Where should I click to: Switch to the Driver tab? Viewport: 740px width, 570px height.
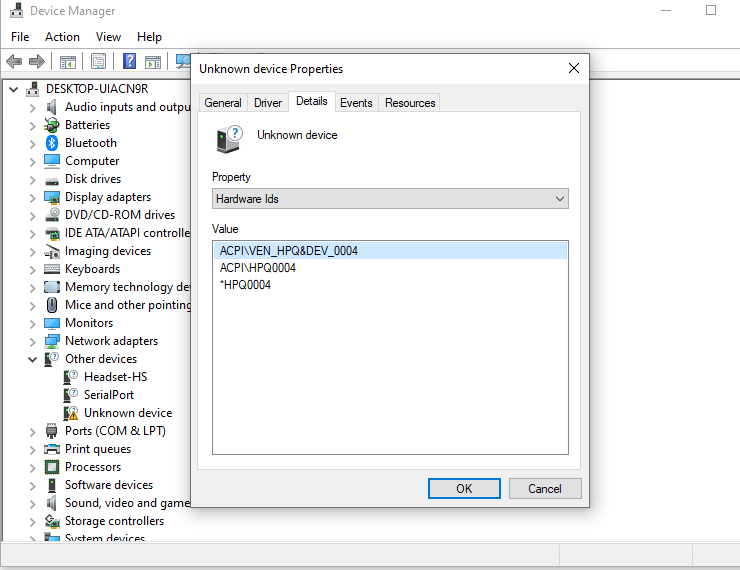pos(268,103)
